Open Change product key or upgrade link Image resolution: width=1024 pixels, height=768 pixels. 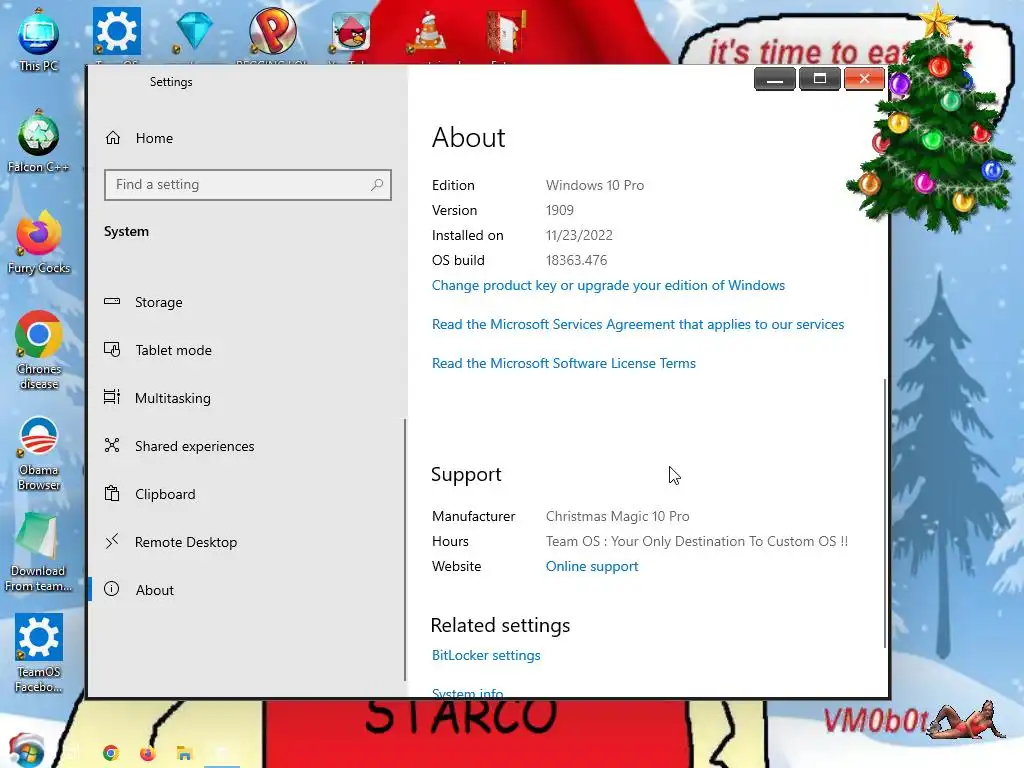[x=608, y=285]
